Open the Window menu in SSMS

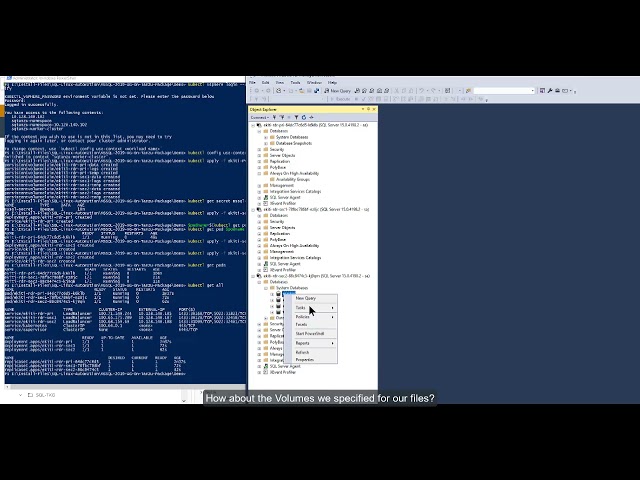click(314, 82)
